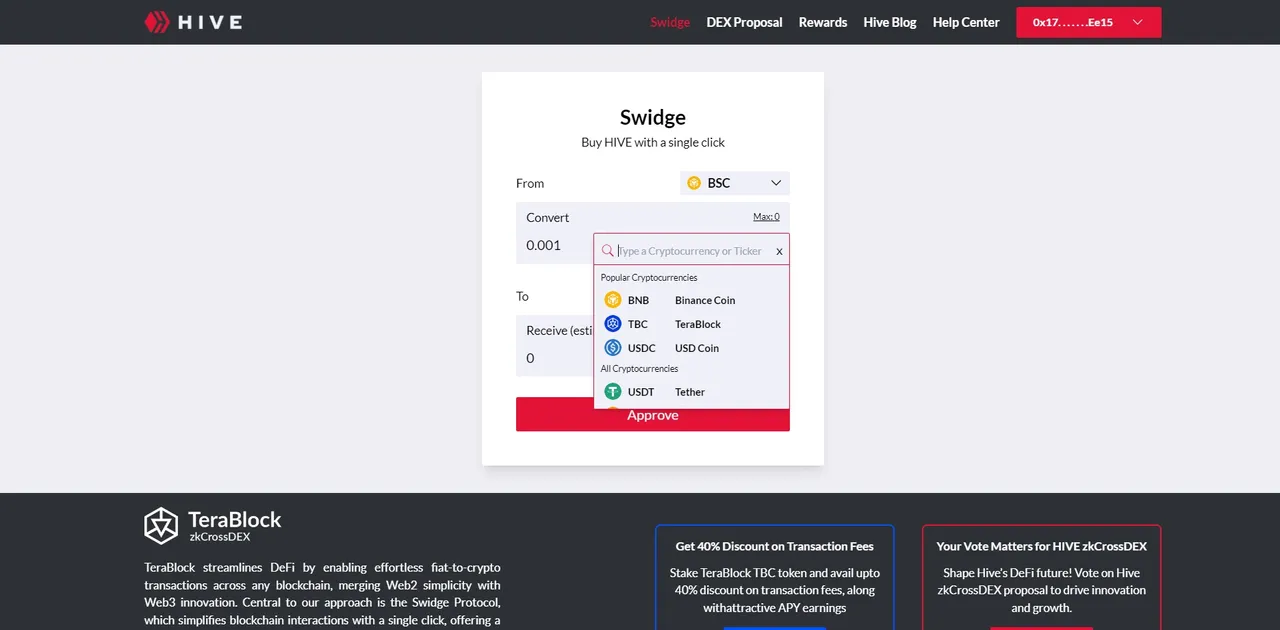Select TeraBlock from the list
Screen dimensions: 1280x630
691,324
